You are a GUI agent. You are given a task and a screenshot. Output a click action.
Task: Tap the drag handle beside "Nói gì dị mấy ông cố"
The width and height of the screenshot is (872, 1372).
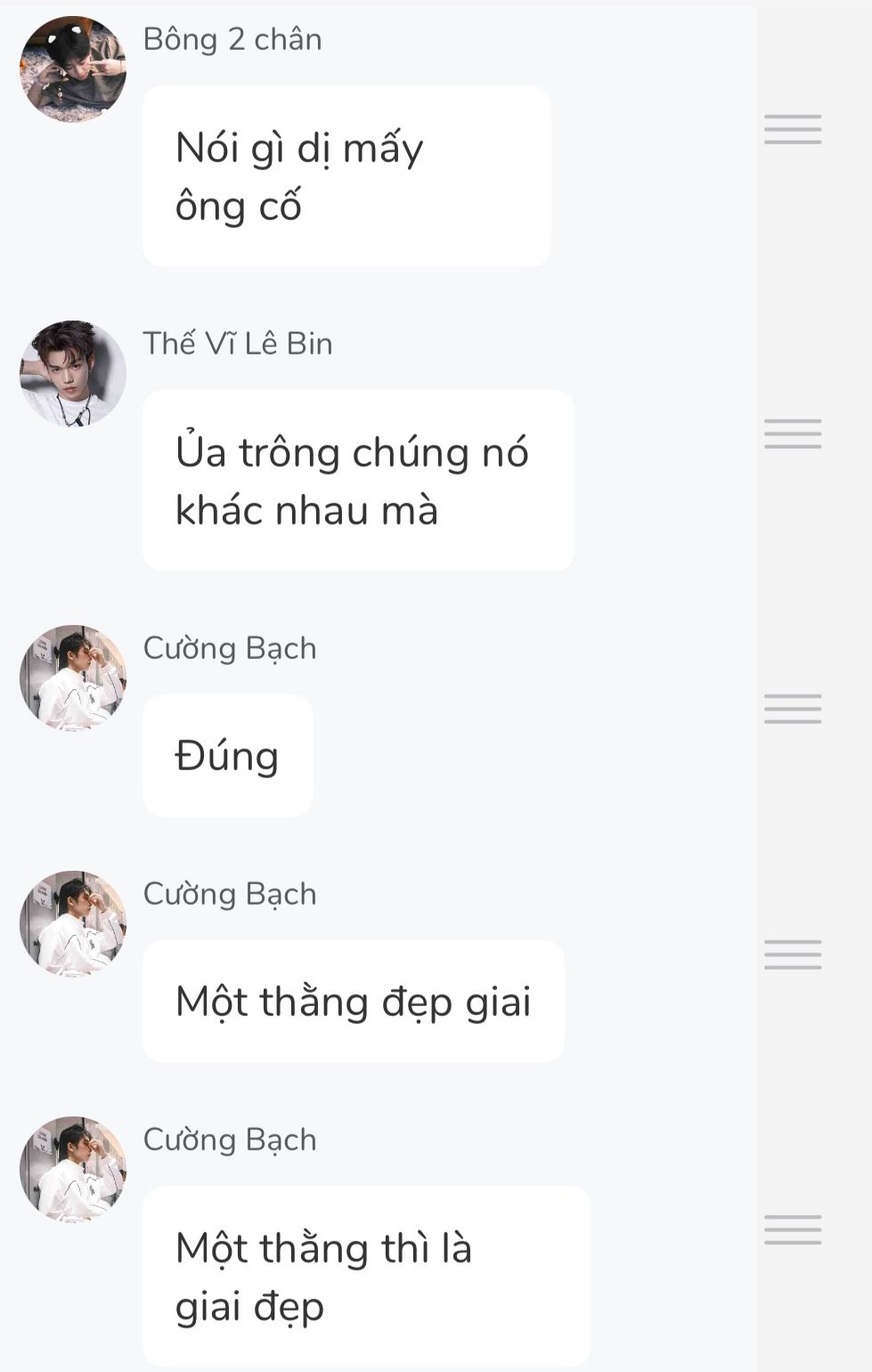(x=792, y=129)
